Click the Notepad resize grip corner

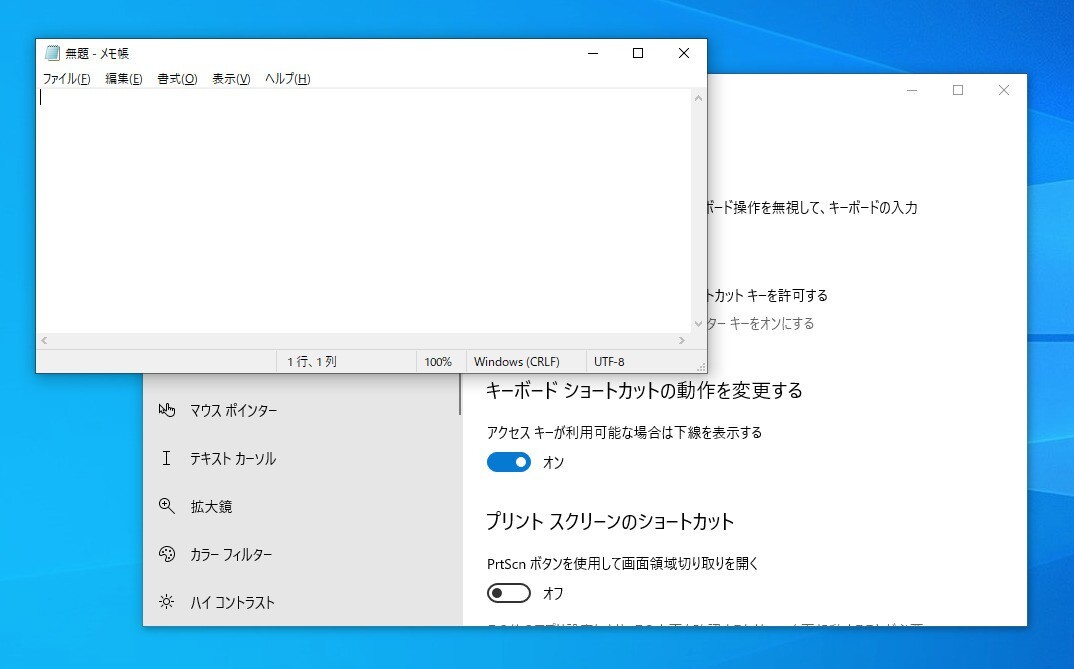701,367
